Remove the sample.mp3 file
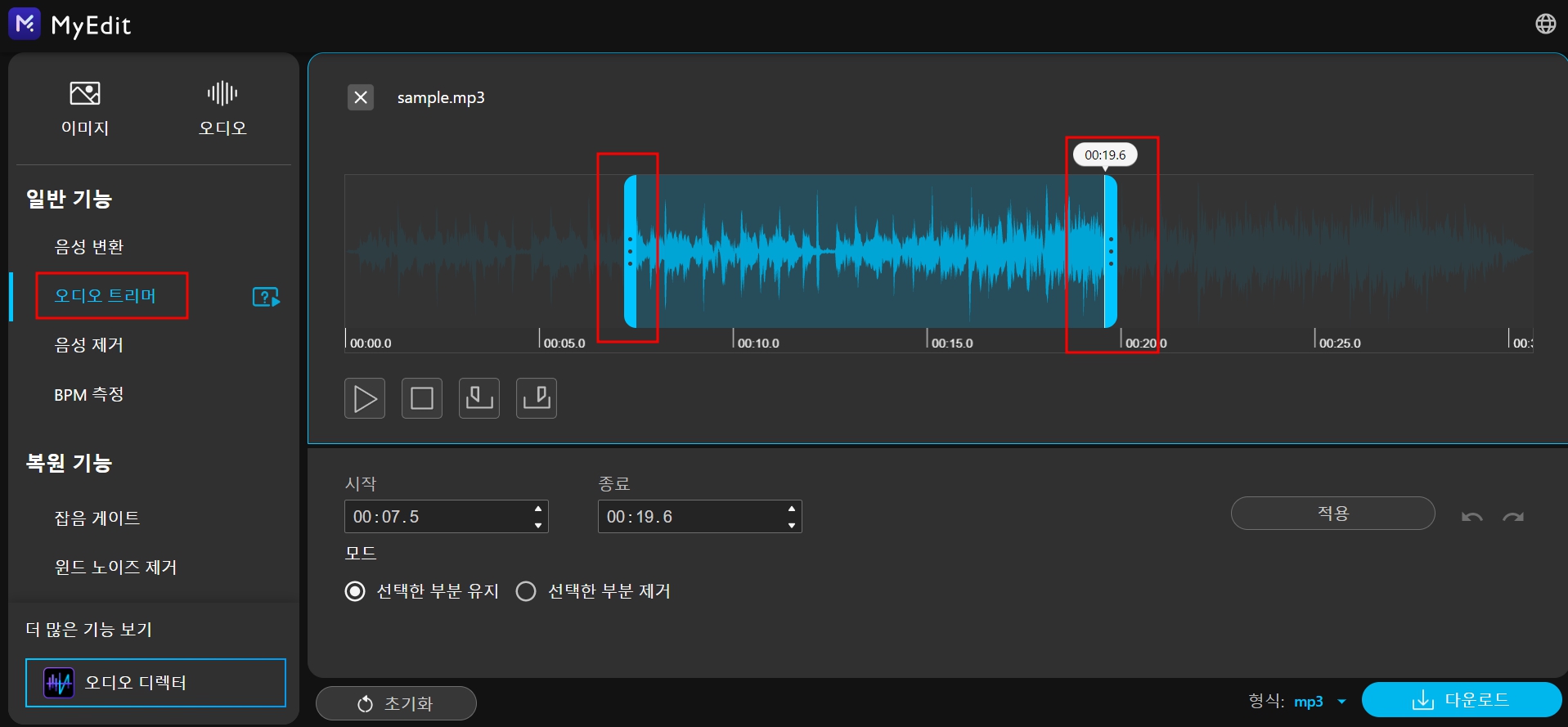The image size is (1568, 727). tap(361, 97)
